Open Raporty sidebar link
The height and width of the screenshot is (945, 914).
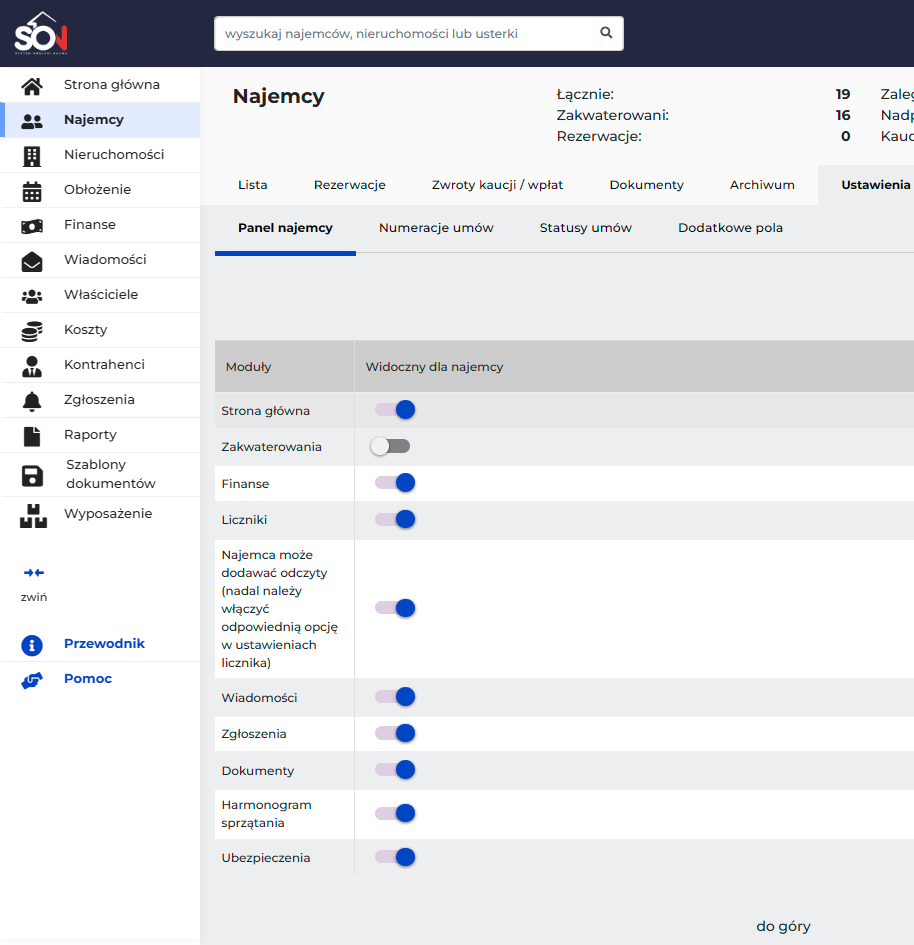[90, 435]
